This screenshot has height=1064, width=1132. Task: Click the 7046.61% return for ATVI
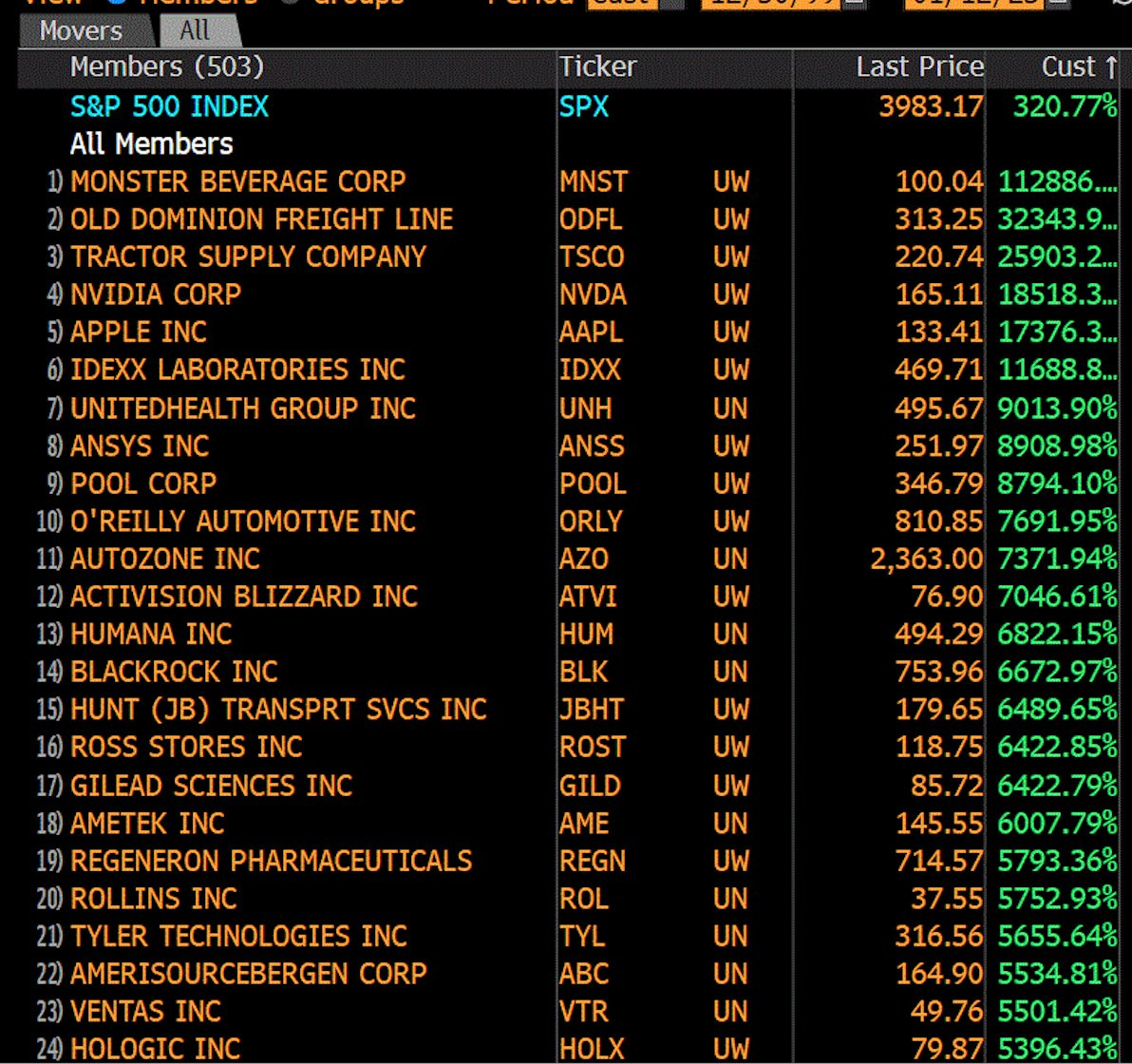(x=1058, y=597)
